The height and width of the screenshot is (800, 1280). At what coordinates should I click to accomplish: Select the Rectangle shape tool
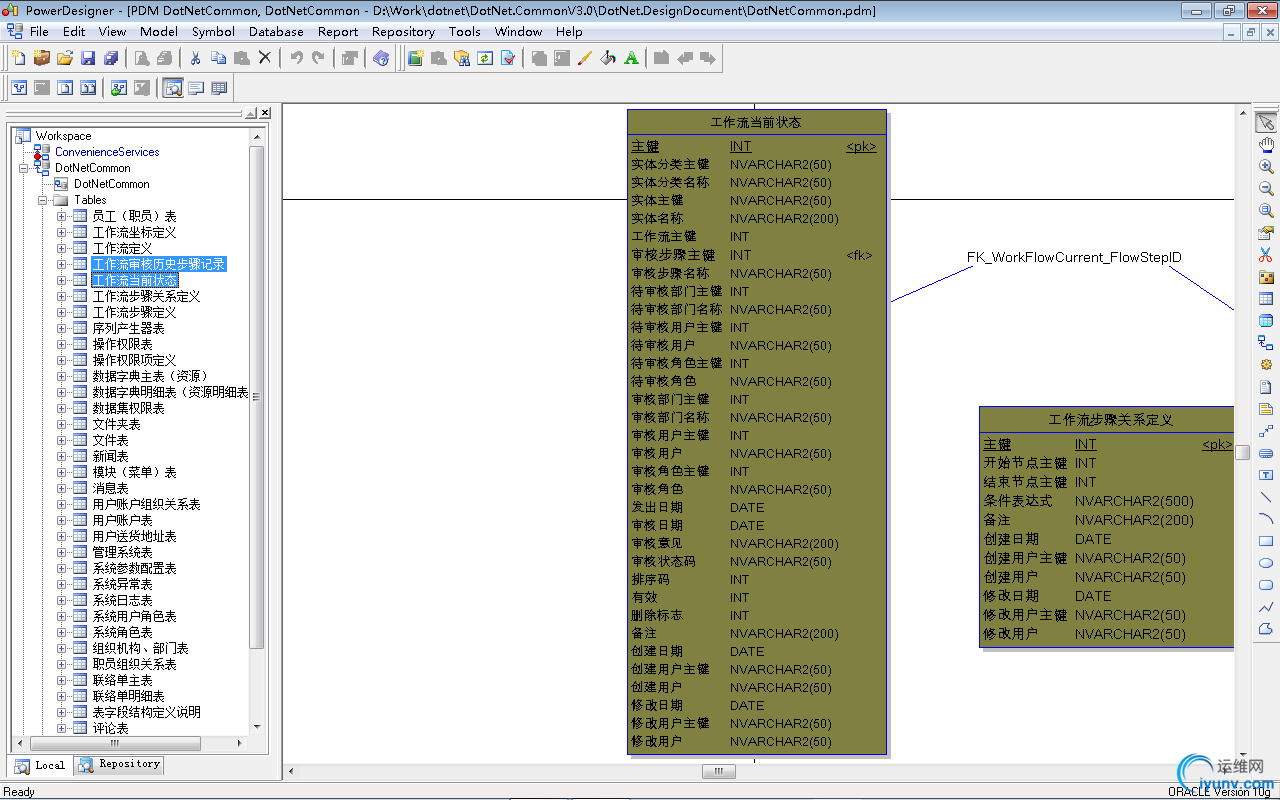[x=1266, y=540]
